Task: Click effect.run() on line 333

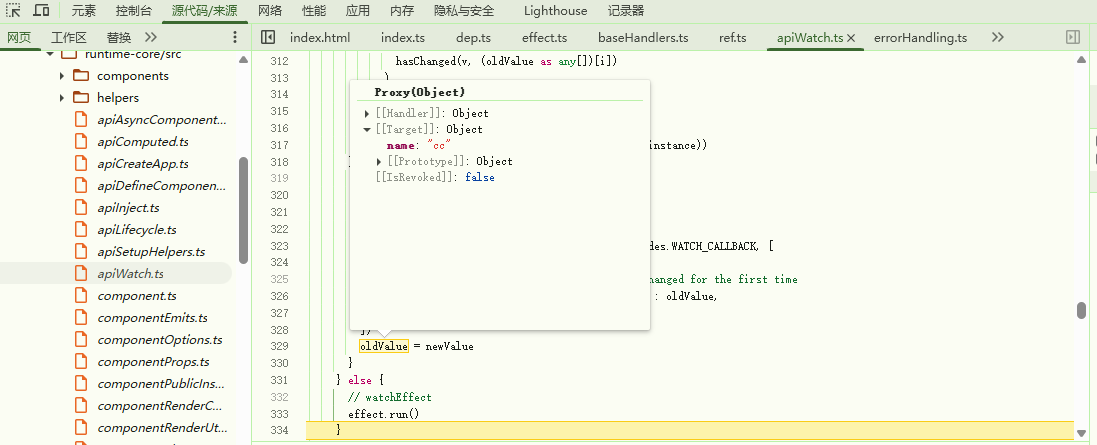Action: [383, 414]
